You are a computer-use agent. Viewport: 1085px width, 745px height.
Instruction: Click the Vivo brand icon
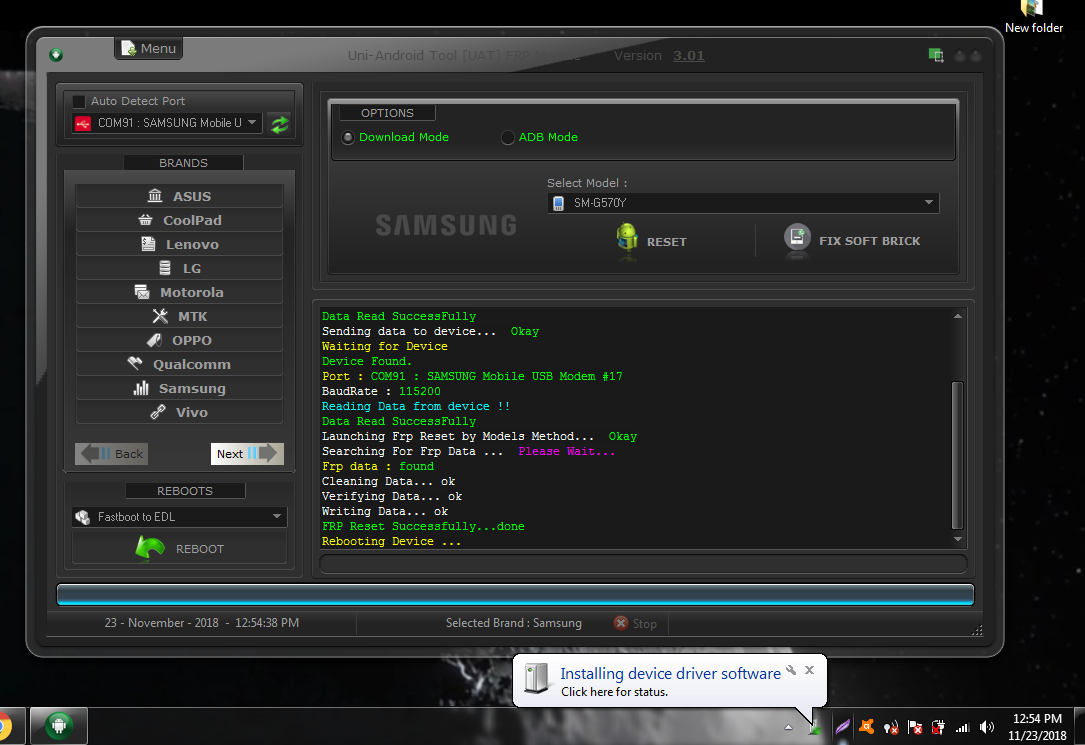point(158,412)
